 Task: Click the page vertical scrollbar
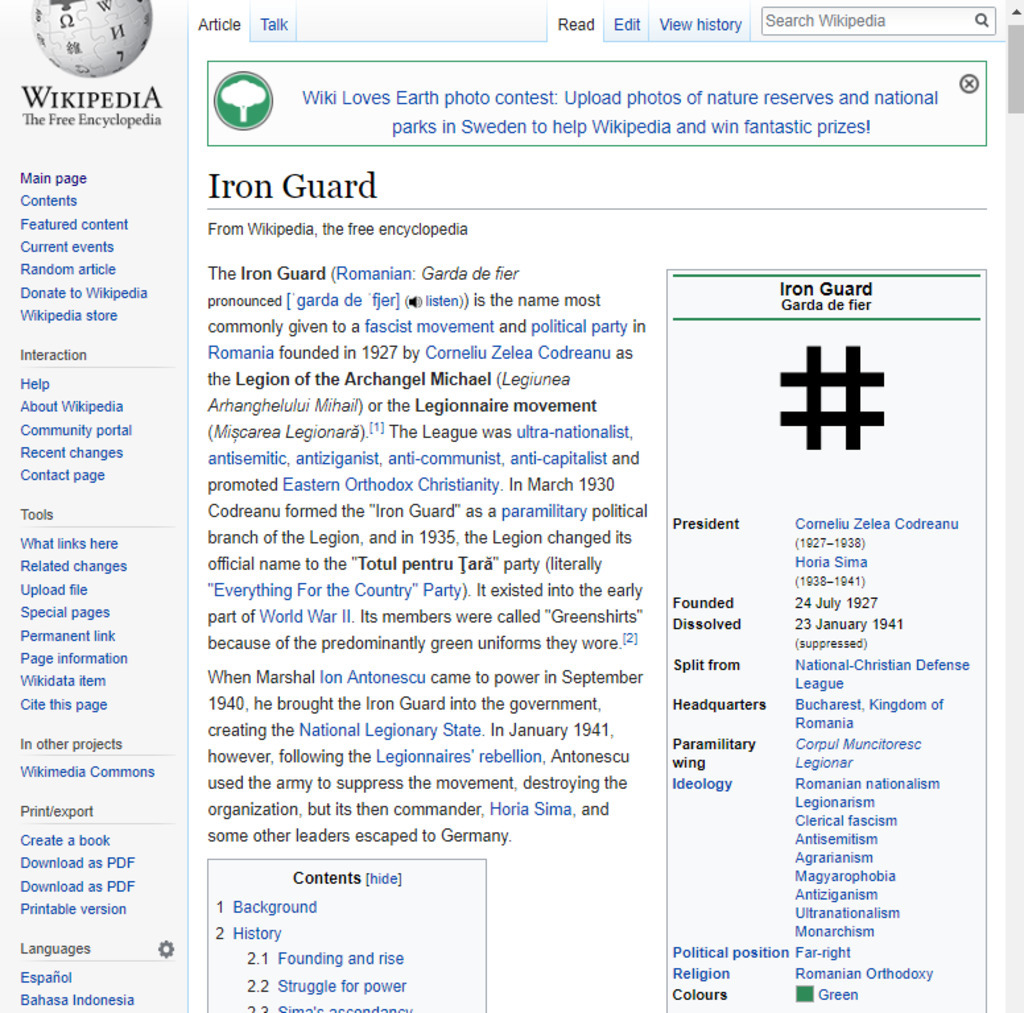pyautogui.click(x=1015, y=500)
